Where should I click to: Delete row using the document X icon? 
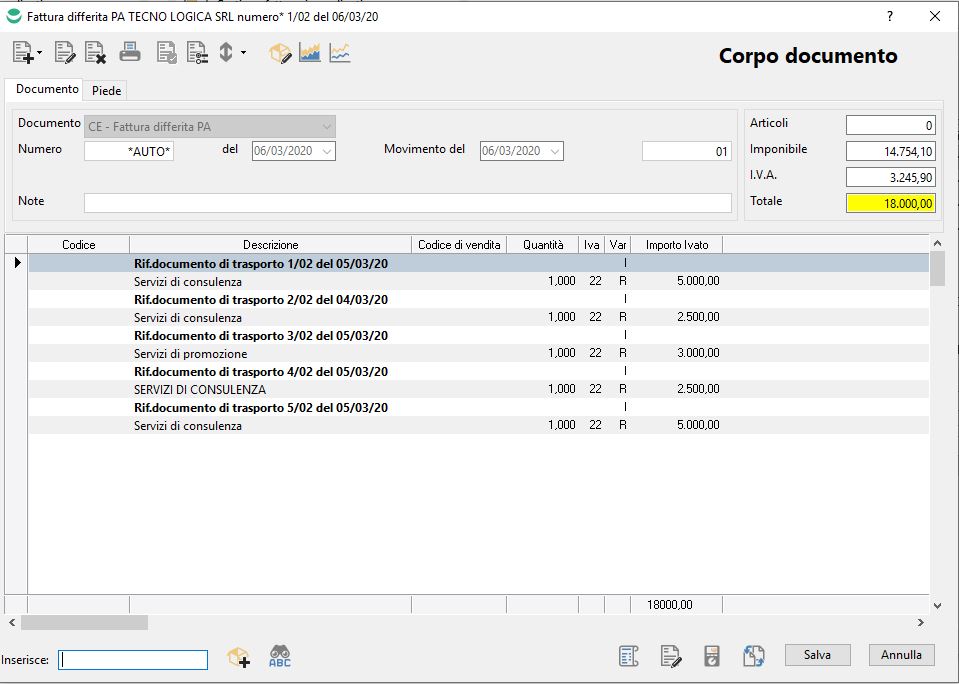click(95, 53)
